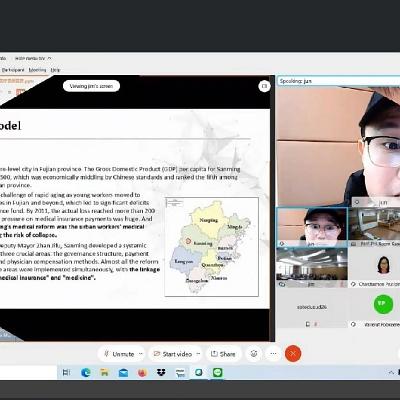The width and height of the screenshot is (400, 400).
Task: Open LINE app from taskbar
Action: pos(218,373)
